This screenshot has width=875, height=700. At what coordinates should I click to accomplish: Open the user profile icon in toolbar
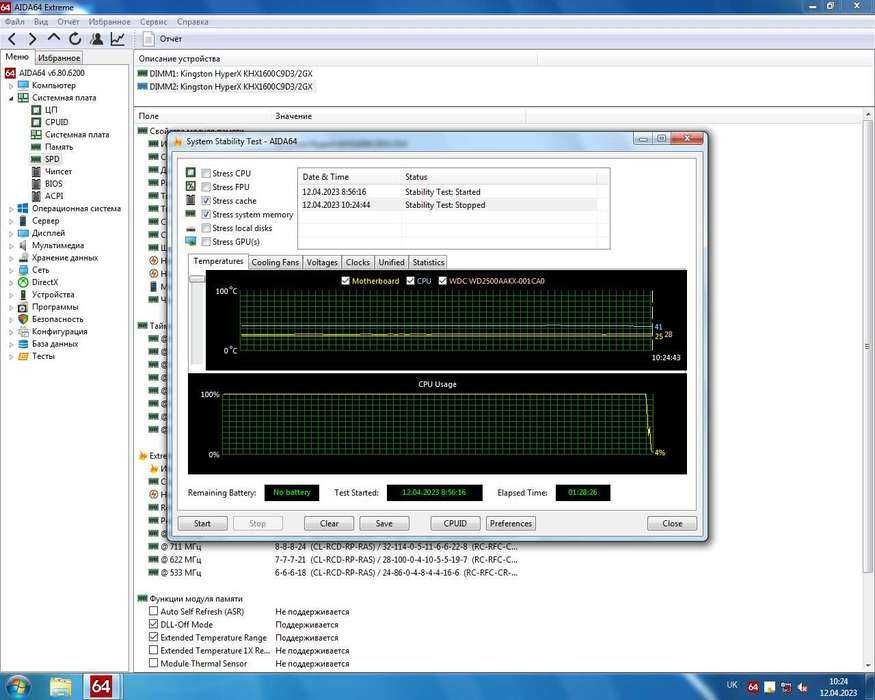(97, 39)
